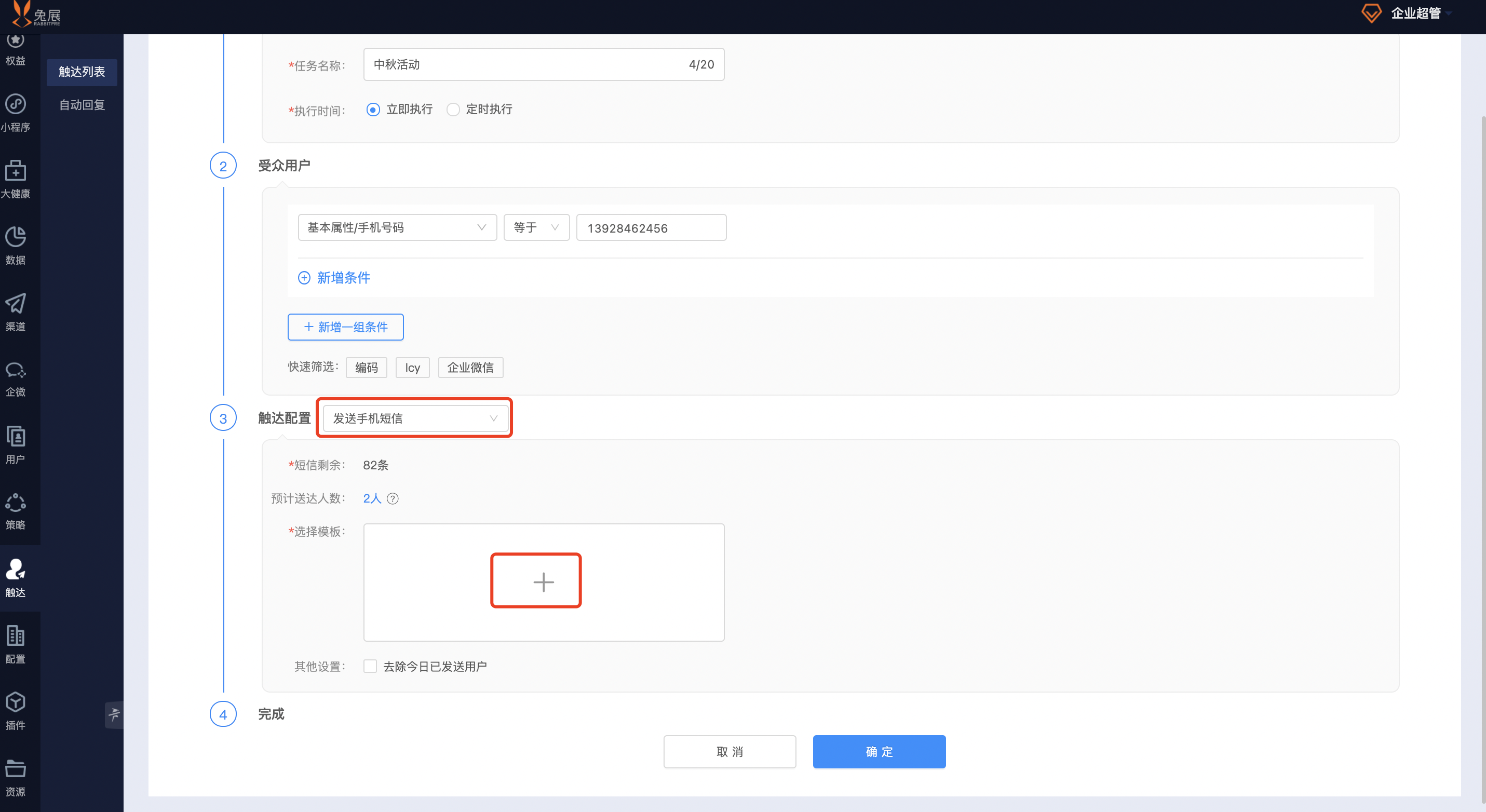Open the 插件 sidebar section

click(16, 711)
